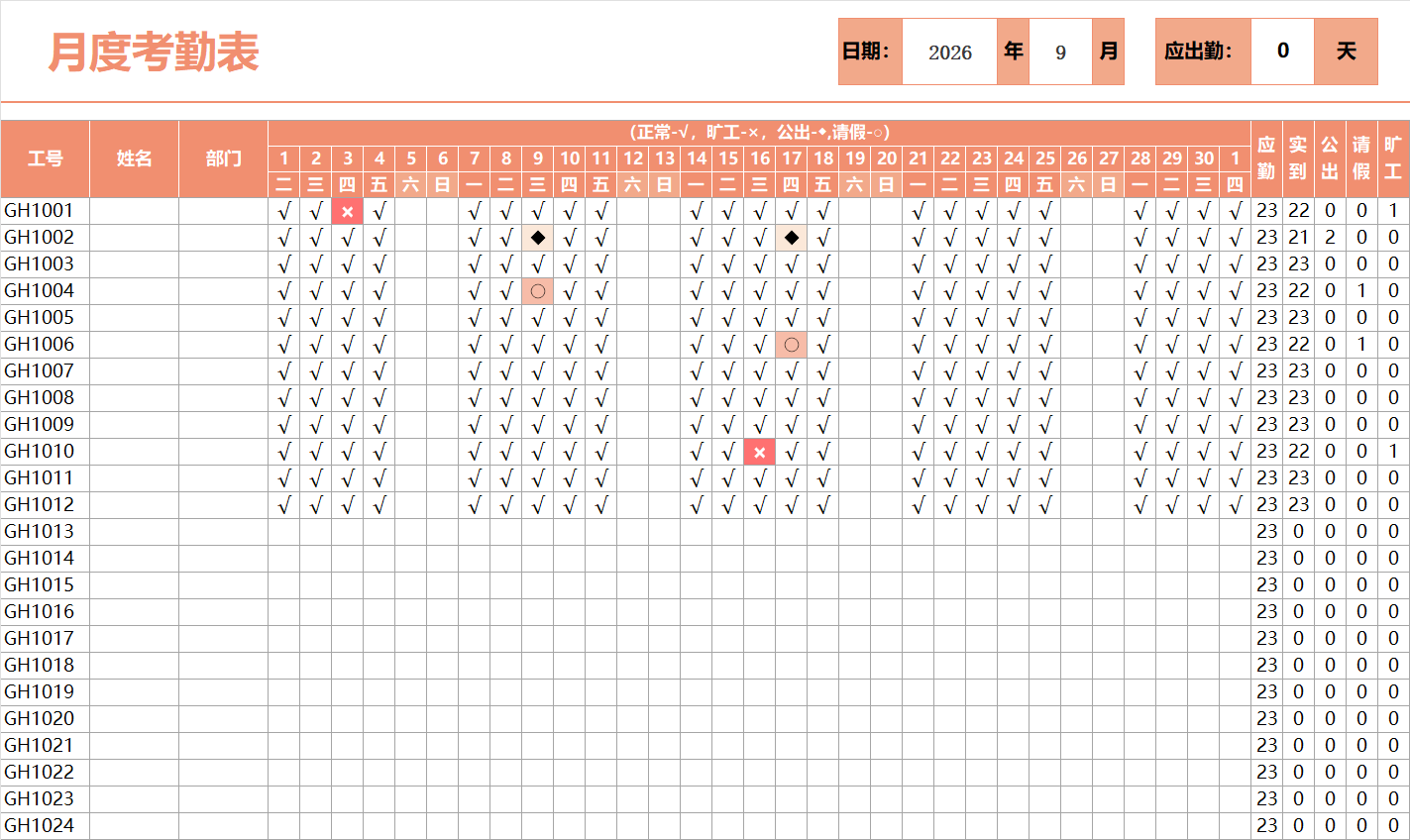1410x840 pixels.
Task: Click the year field showing 2026
Action: tap(949, 52)
